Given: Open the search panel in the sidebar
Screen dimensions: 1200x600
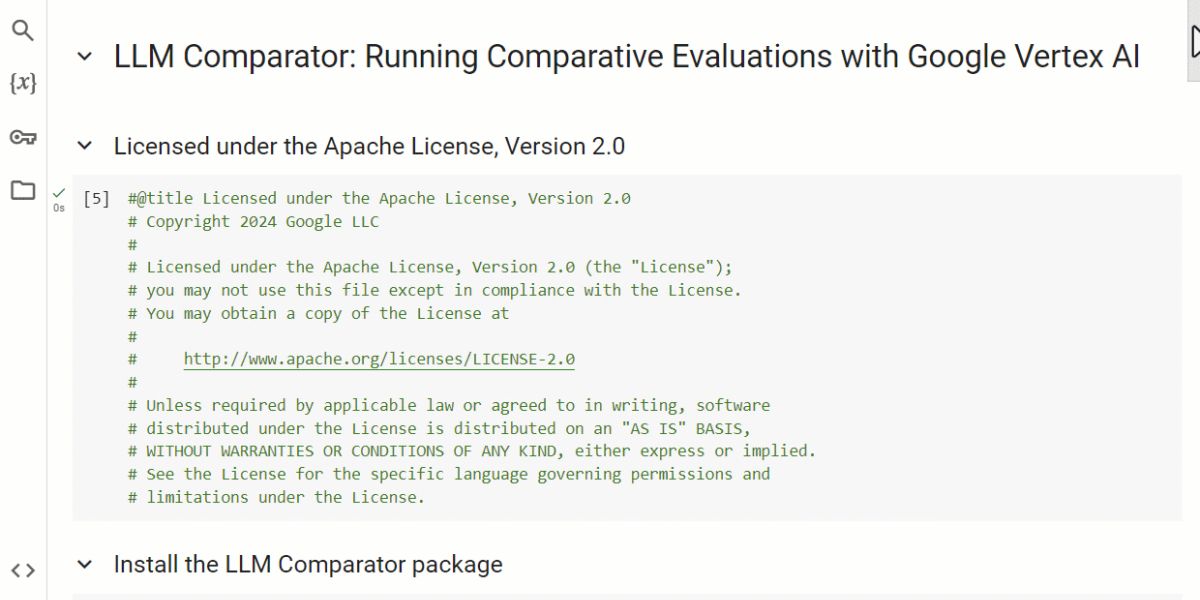Looking at the screenshot, I should [22, 30].
